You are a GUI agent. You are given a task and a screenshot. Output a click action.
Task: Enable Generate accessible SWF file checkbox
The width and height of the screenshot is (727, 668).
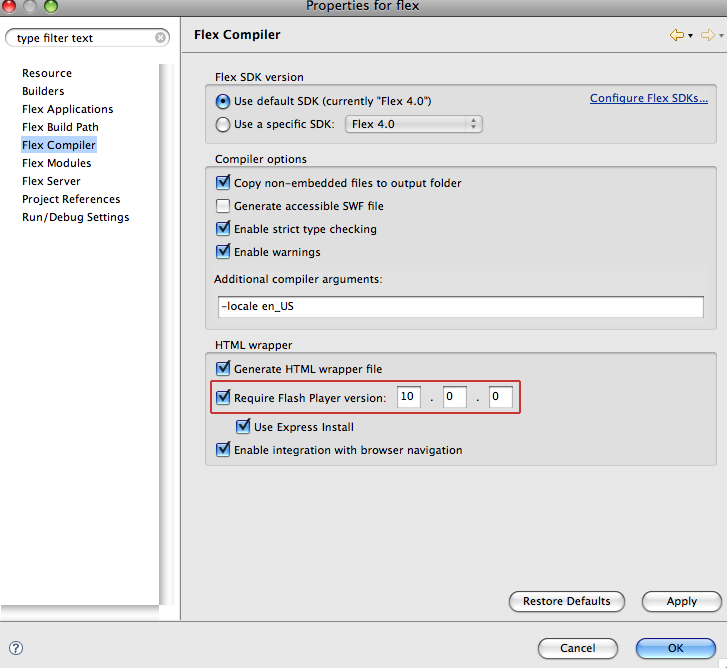pos(223,205)
